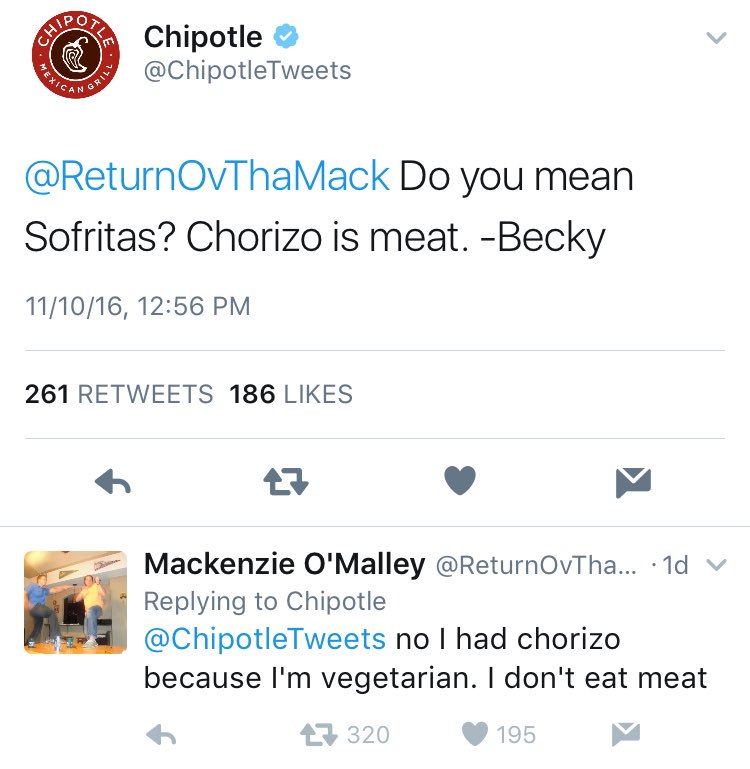Open the Chipotle account name
750x769 pixels.
(x=203, y=37)
